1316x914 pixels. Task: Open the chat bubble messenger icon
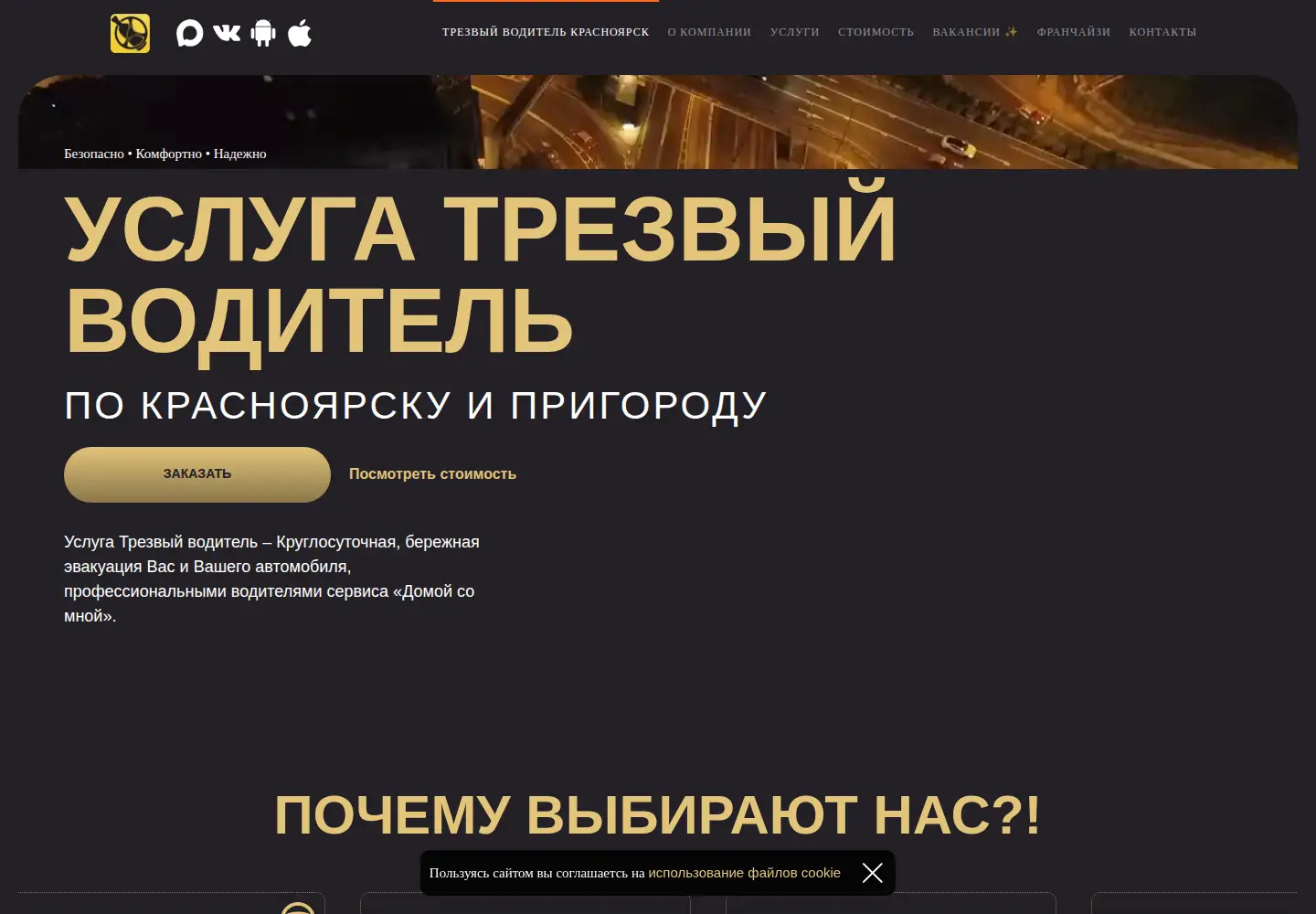189,34
